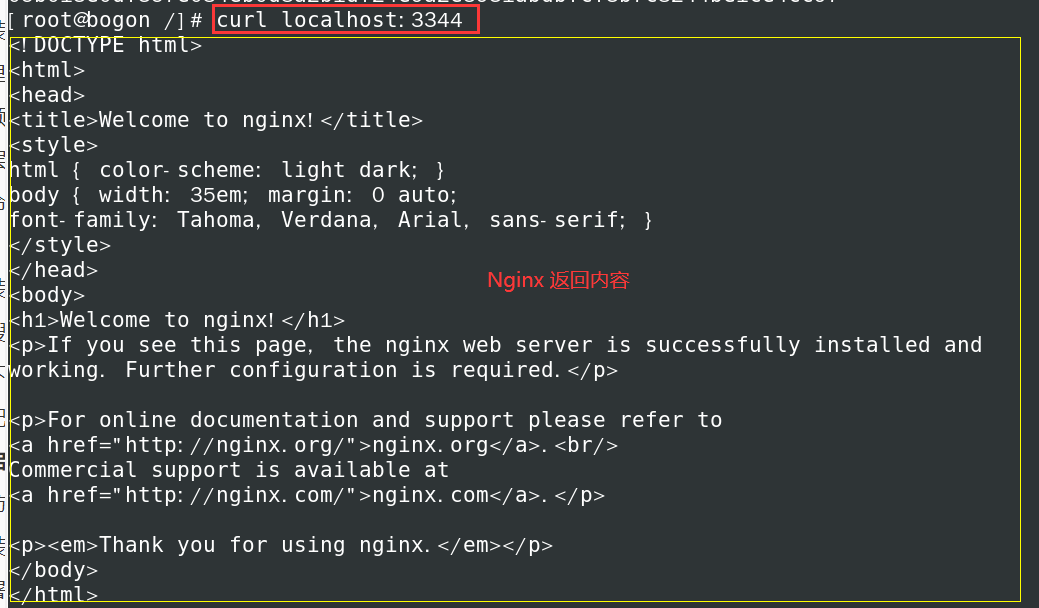Viewport: 1039px width, 608px height.
Task: Click the font-family Tahoma Verdana line
Action: click(331, 220)
